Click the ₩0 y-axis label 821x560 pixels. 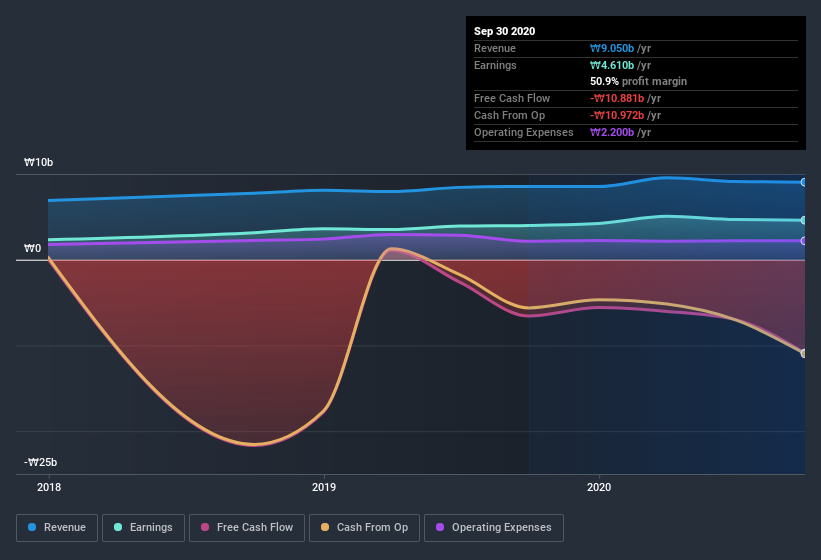click(x=32, y=248)
